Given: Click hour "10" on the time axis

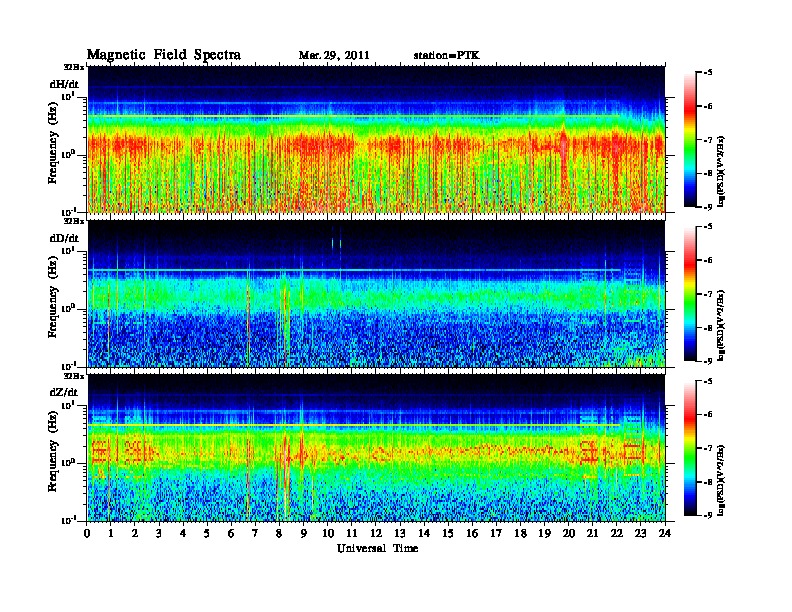Looking at the screenshot, I should 328,533.
